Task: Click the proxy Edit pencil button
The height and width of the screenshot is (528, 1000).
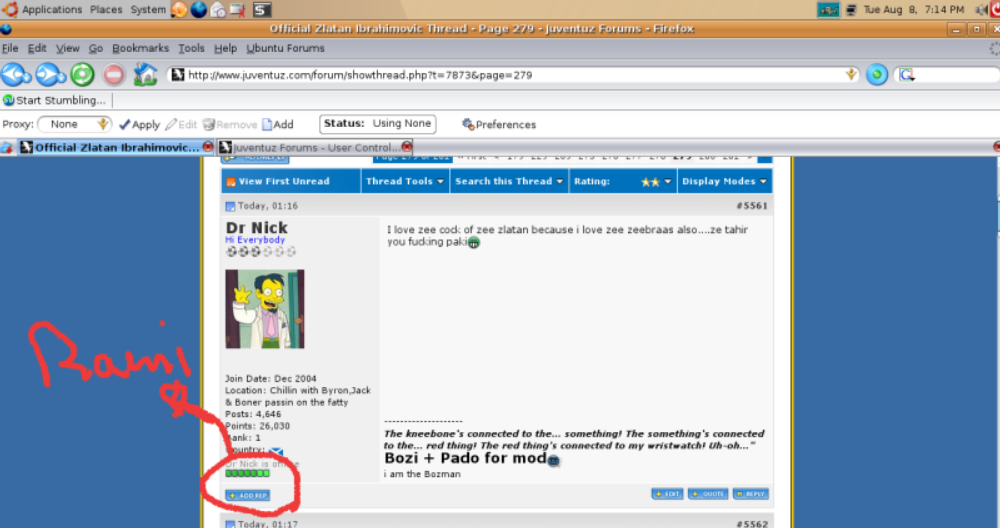Action: pyautogui.click(x=181, y=124)
